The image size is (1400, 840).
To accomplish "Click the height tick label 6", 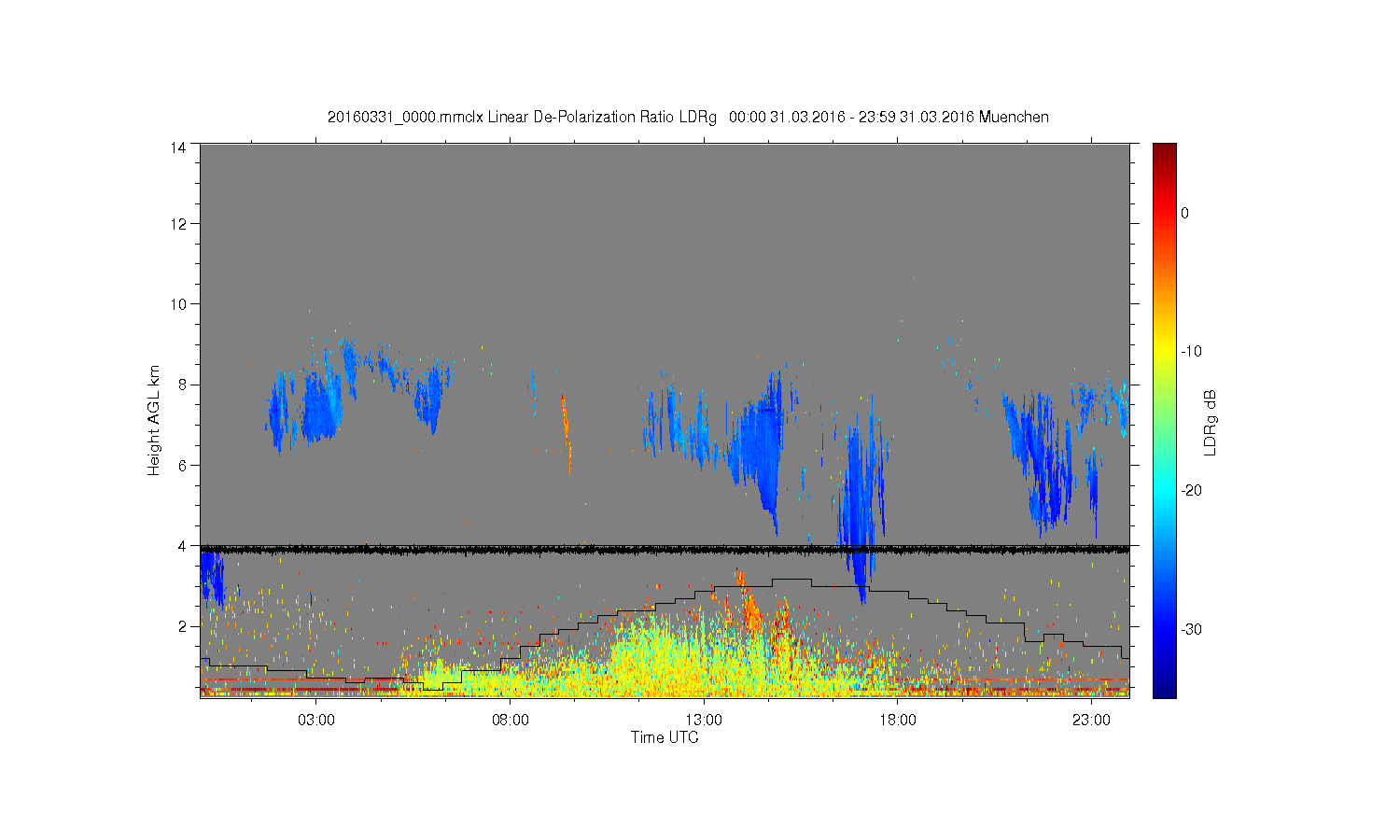I will pyautogui.click(x=181, y=465).
